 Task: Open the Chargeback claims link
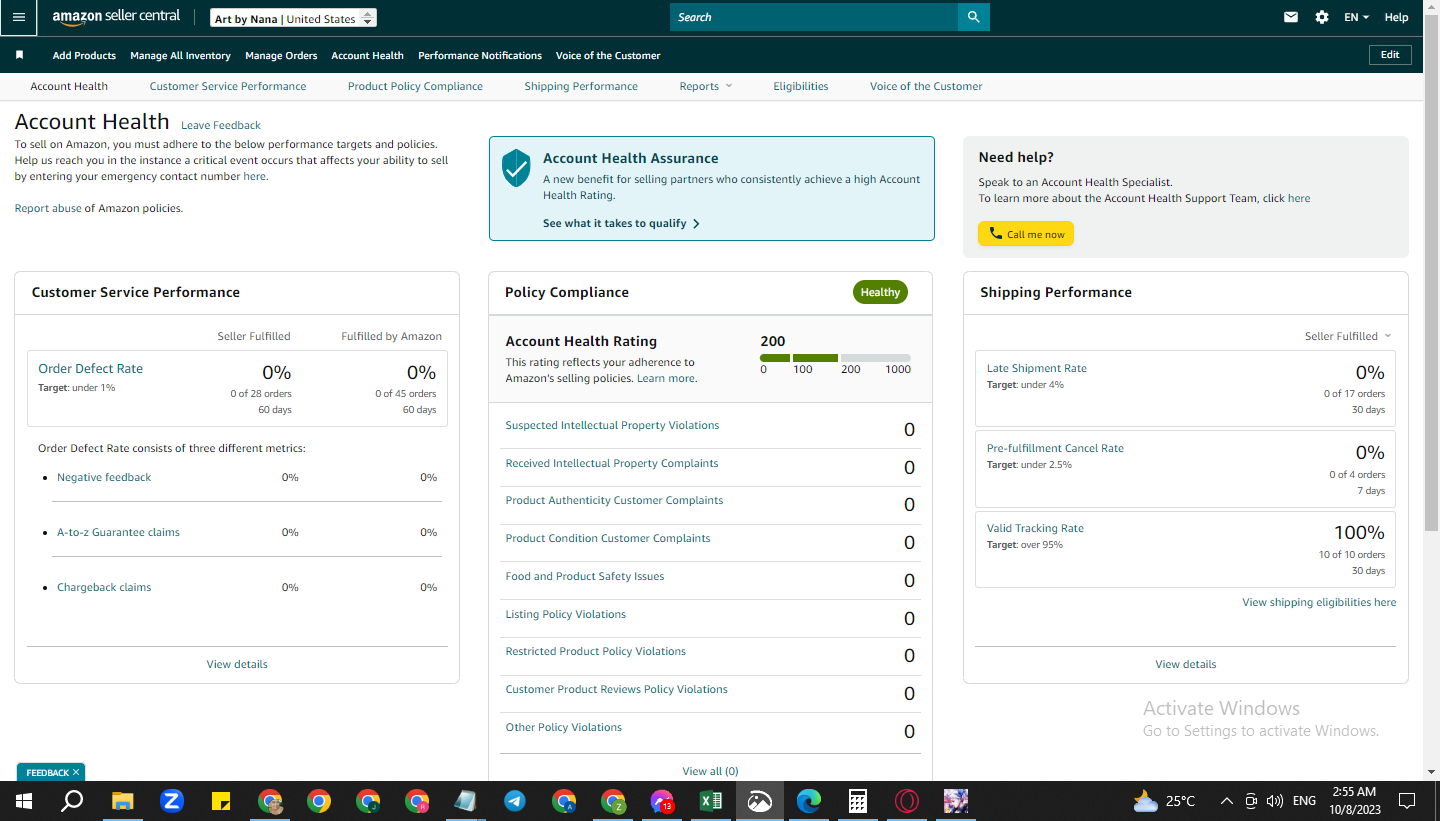point(104,587)
